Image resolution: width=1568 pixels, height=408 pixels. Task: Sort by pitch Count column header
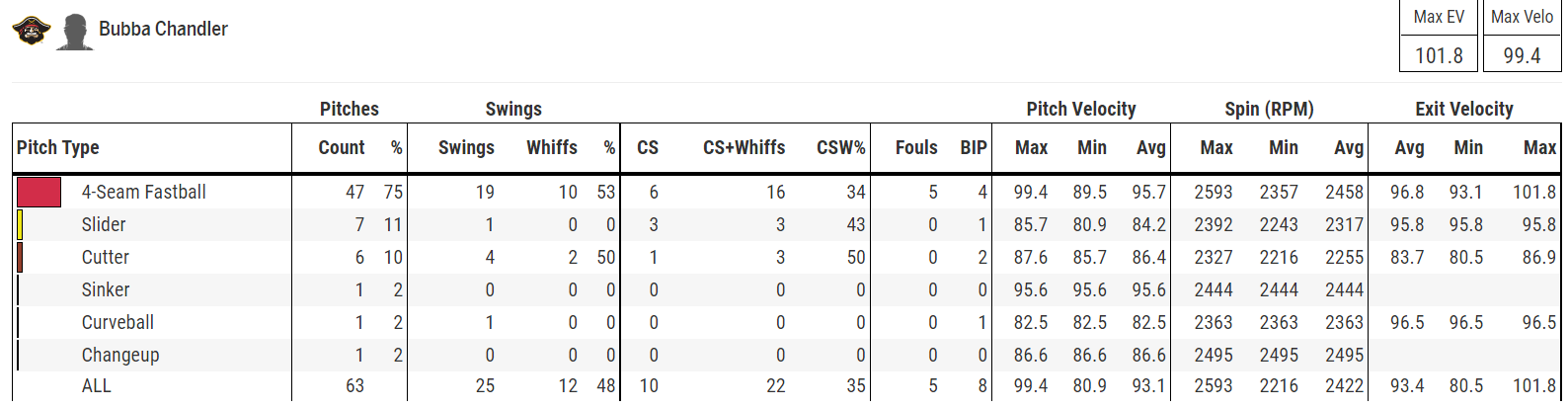tap(342, 147)
